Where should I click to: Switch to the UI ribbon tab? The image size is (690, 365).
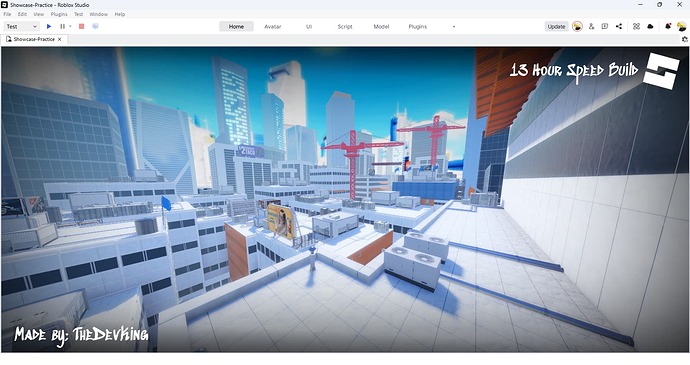tap(309, 26)
